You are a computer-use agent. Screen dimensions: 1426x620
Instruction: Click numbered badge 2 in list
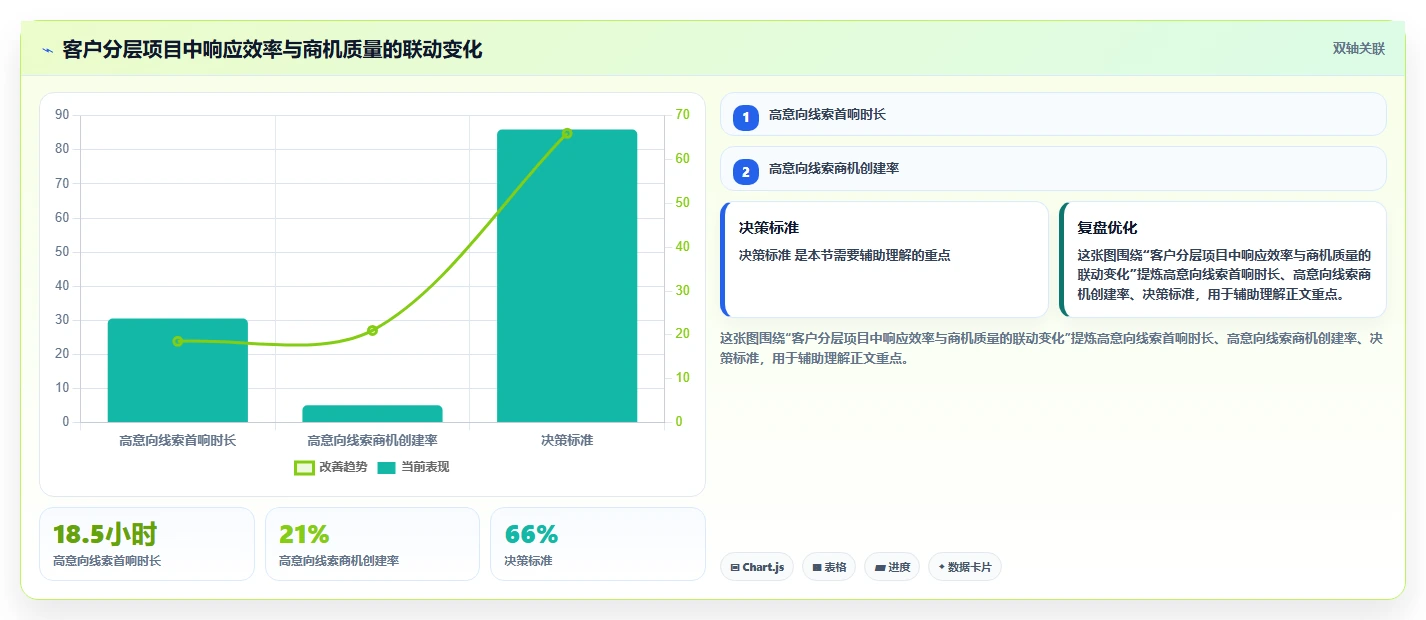(x=745, y=170)
